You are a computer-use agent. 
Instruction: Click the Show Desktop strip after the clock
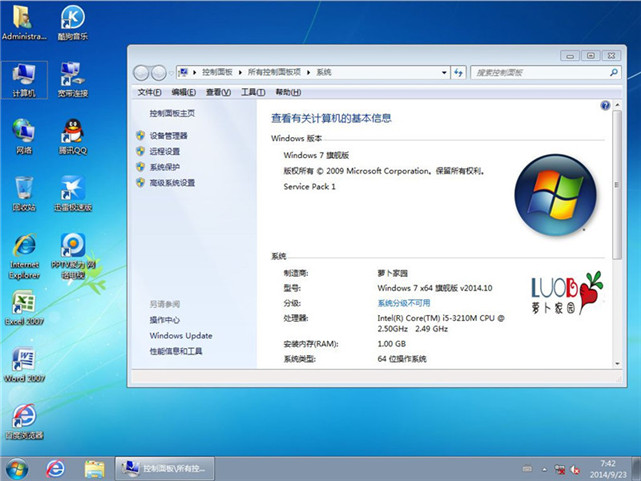(636, 469)
